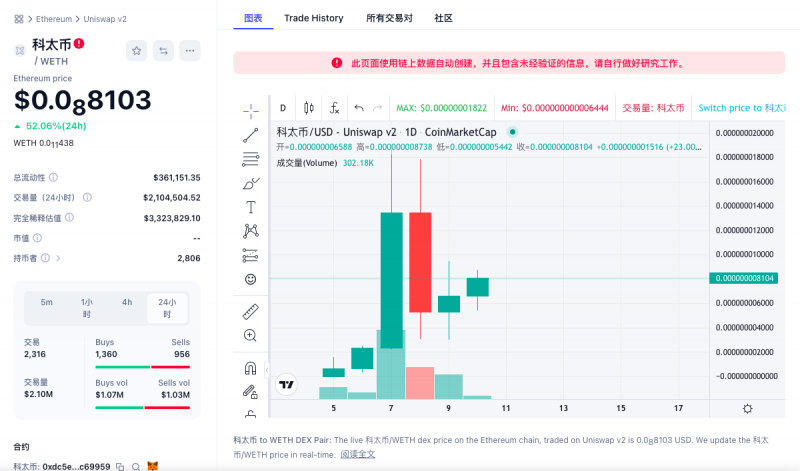Open the D interval selector
Viewport: 800px width, 471px height.
pos(283,108)
